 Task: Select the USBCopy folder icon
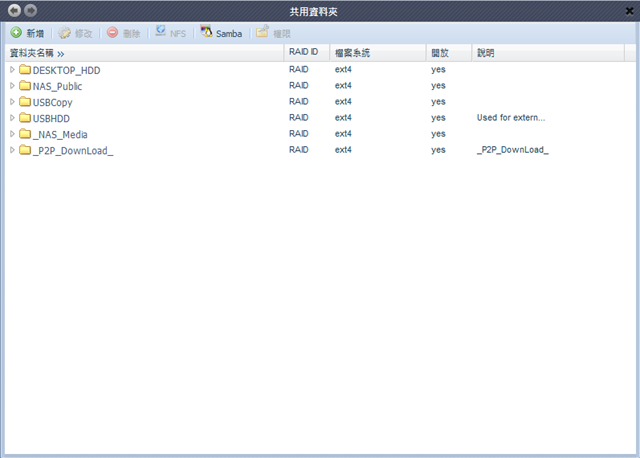coord(25,101)
